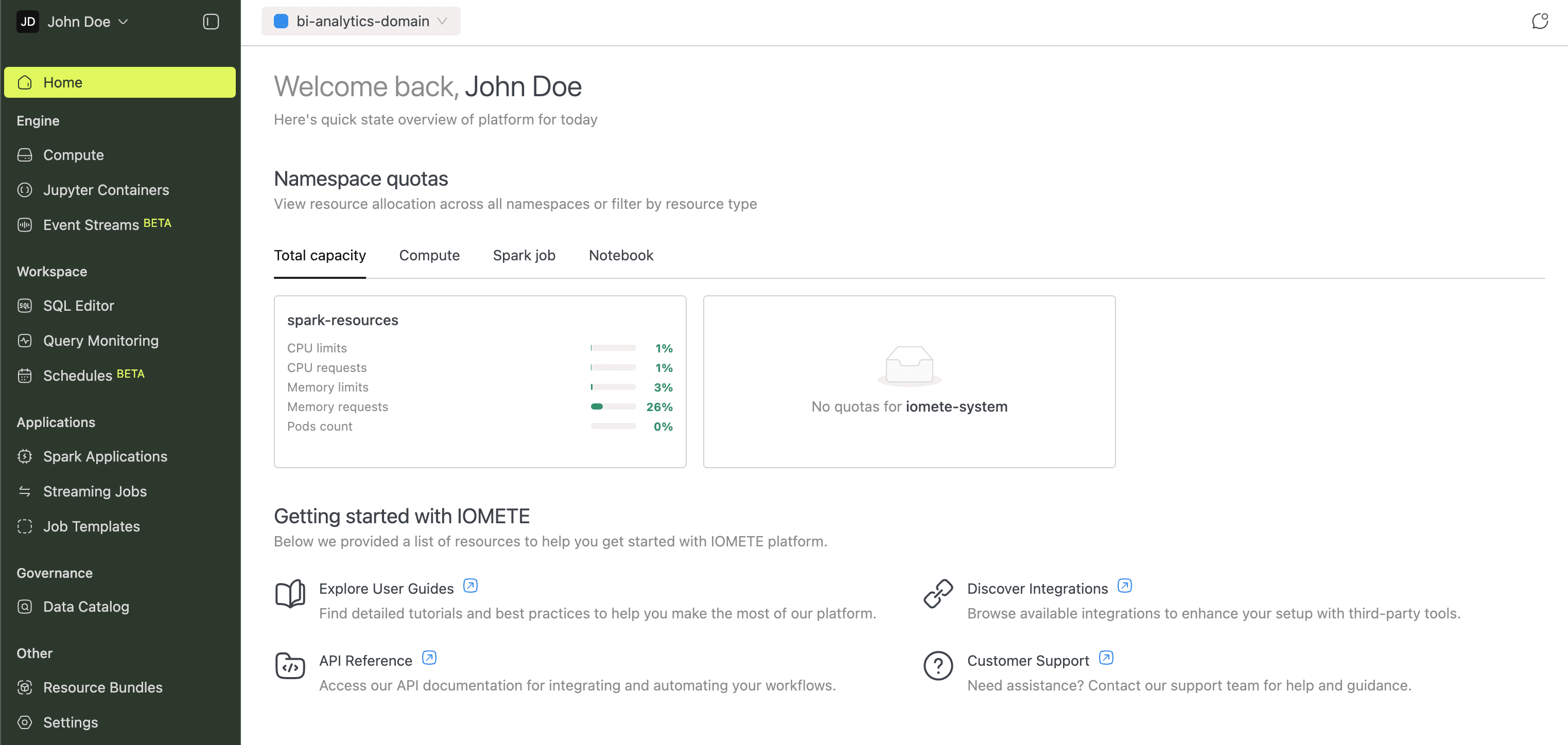Open the bi-analytics-domain namespace selector

tap(361, 21)
